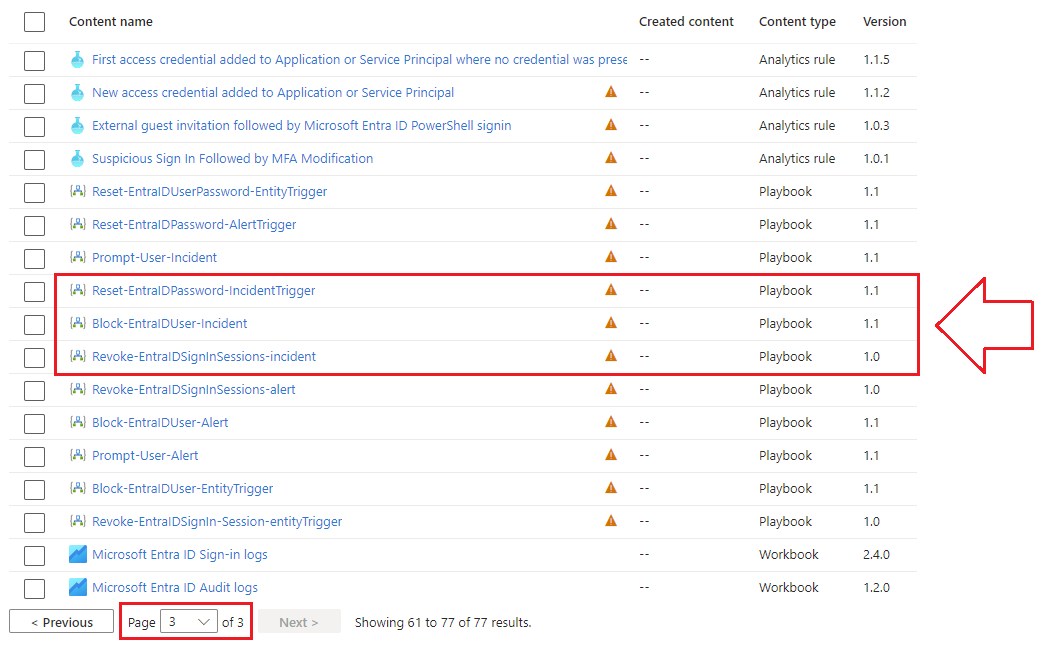Tick the select-all checkbox in the header
The width and height of the screenshot is (1055, 645).
tap(35, 22)
